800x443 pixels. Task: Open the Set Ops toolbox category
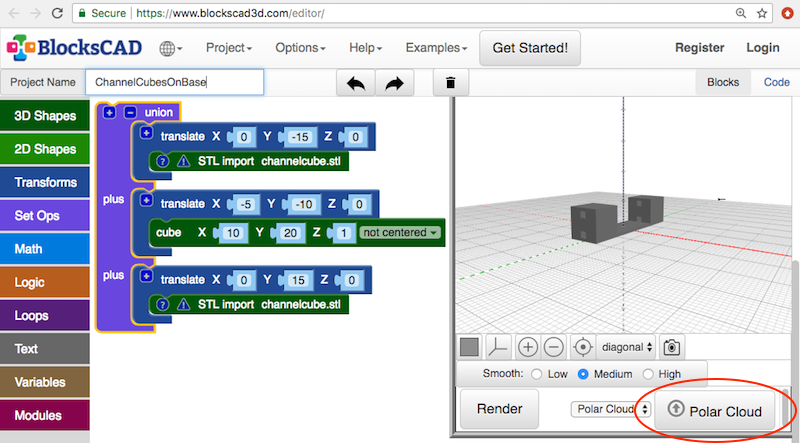45,215
